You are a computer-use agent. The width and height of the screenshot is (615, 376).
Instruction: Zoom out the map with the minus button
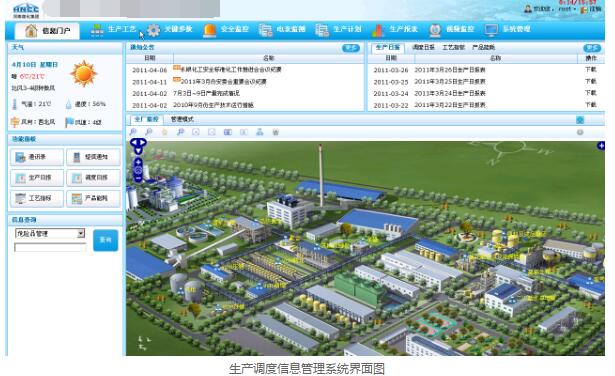[x=138, y=179]
